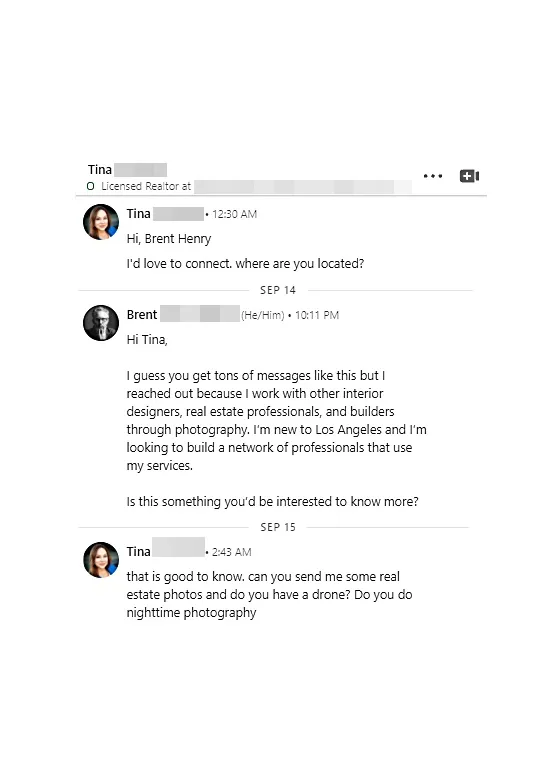Open Brent's black-and-white profile photo
551x774 pixels.
coord(101,323)
